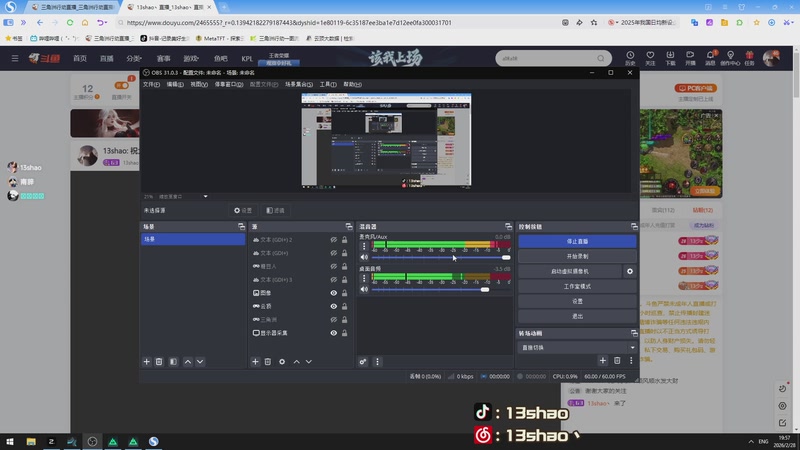Open mixer panel three-dot menu at bottom
Image resolution: width=800 pixels, height=450 pixels.
pos(378,362)
